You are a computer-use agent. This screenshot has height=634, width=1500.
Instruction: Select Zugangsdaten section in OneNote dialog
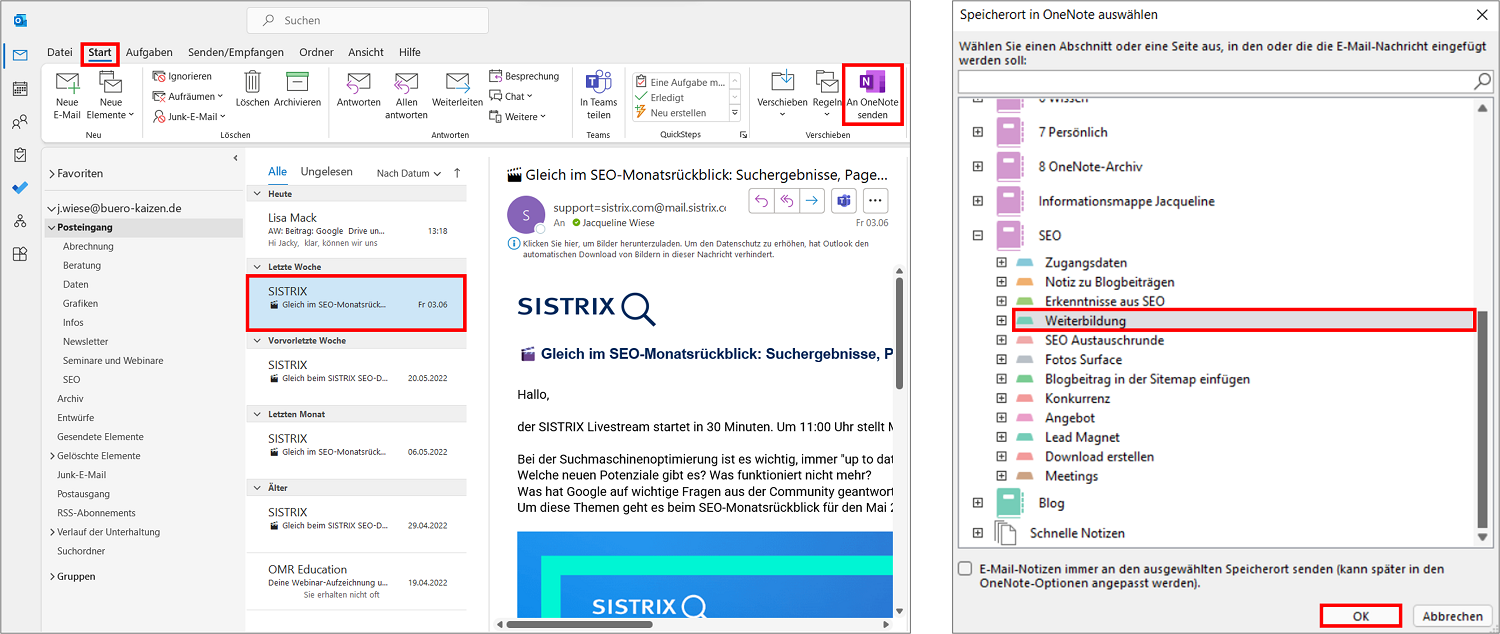1085,263
